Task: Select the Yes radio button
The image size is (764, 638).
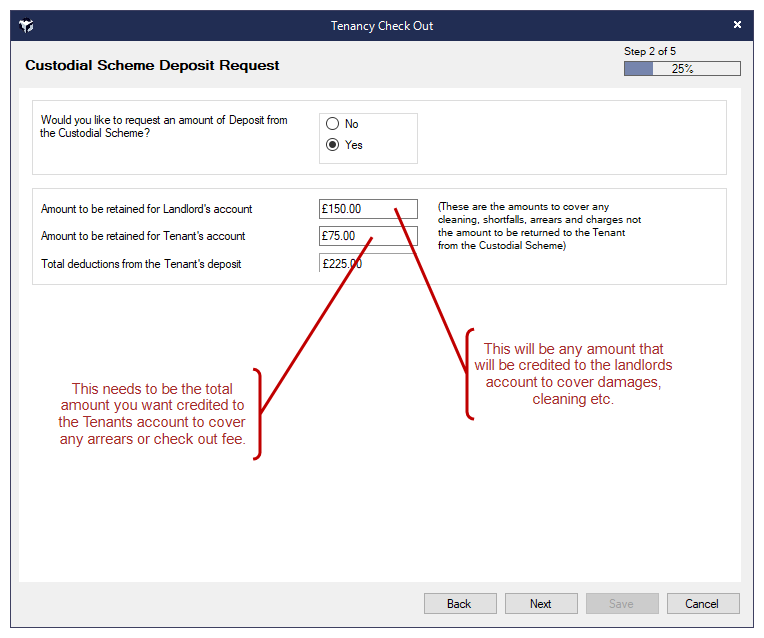Action: coord(333,145)
